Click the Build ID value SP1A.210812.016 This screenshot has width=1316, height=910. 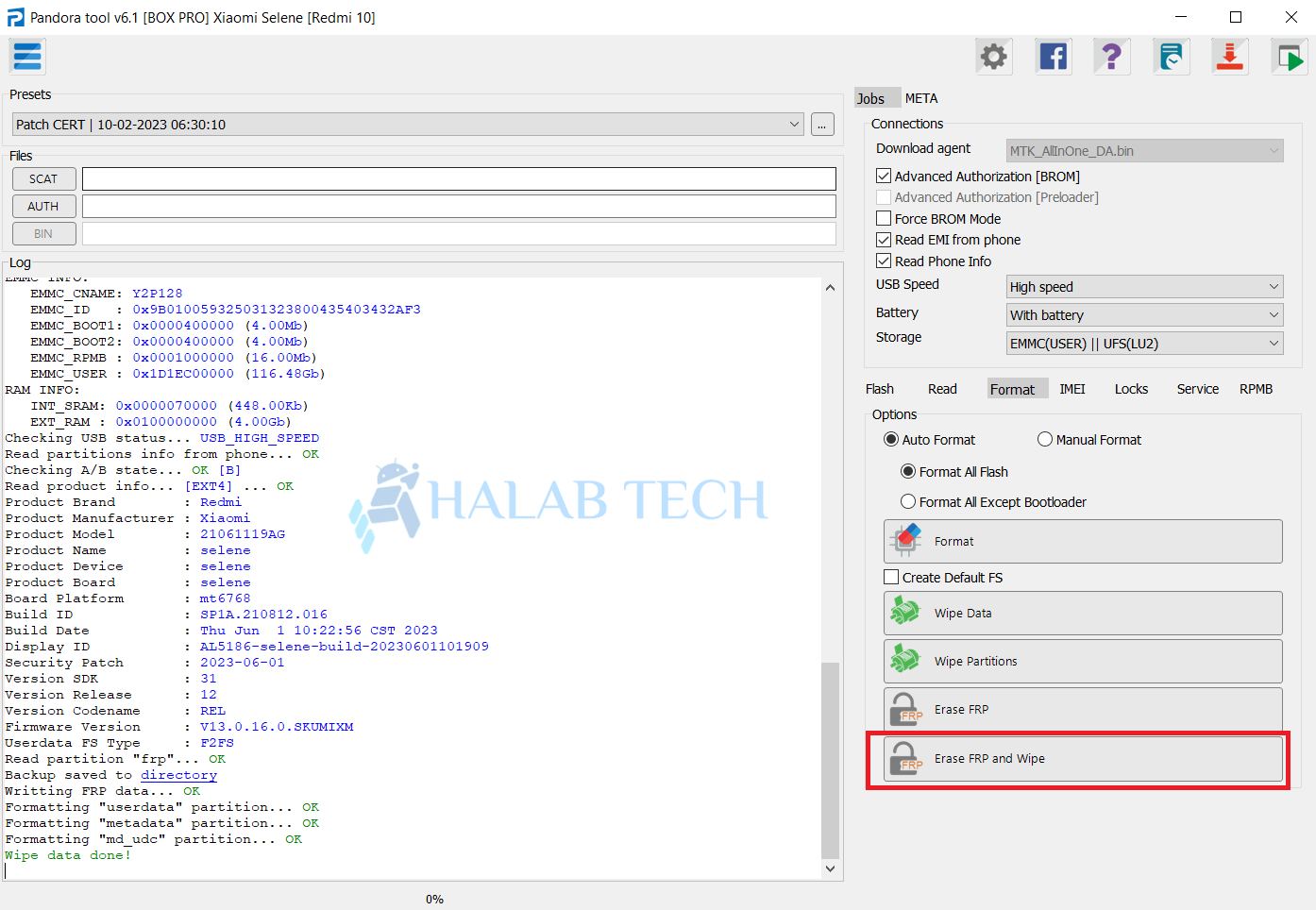(x=263, y=615)
